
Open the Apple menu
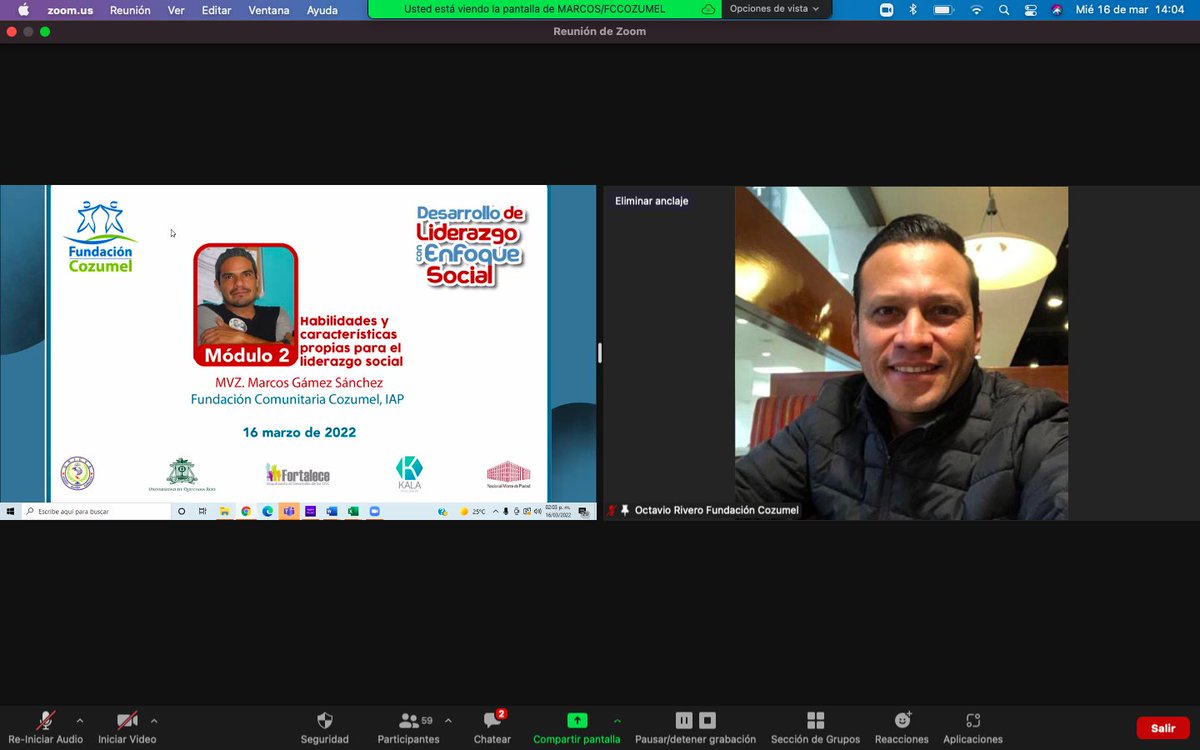[23, 10]
